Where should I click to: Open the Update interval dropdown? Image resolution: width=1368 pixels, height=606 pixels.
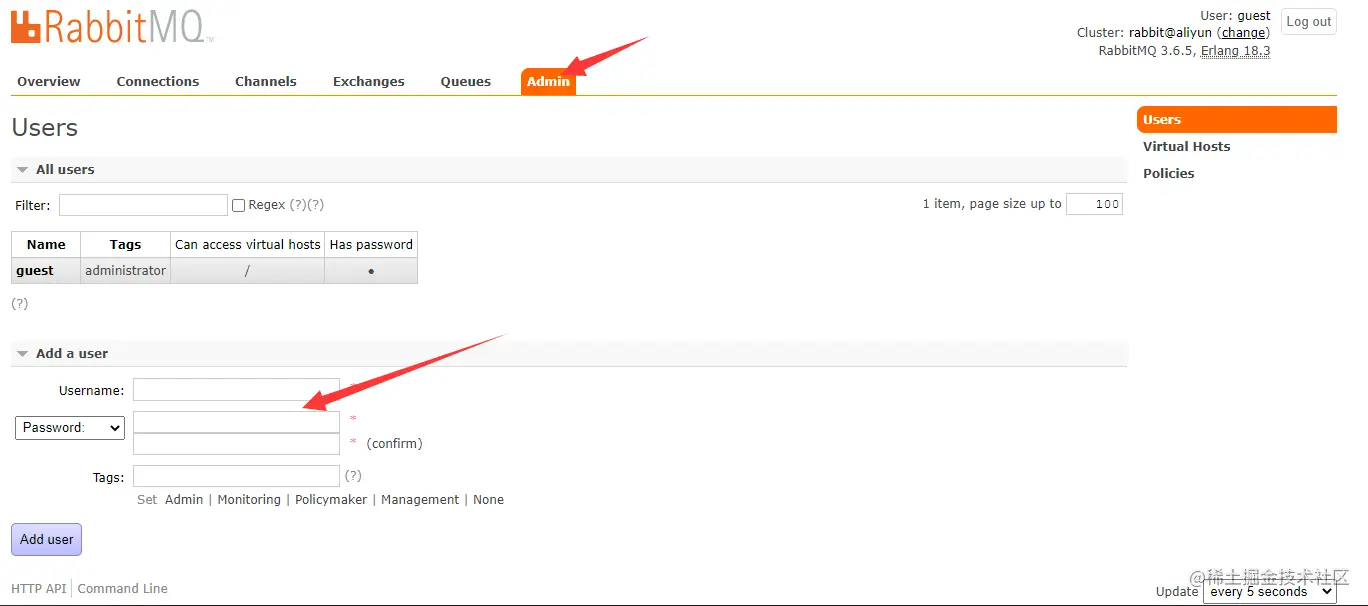[1270, 592]
